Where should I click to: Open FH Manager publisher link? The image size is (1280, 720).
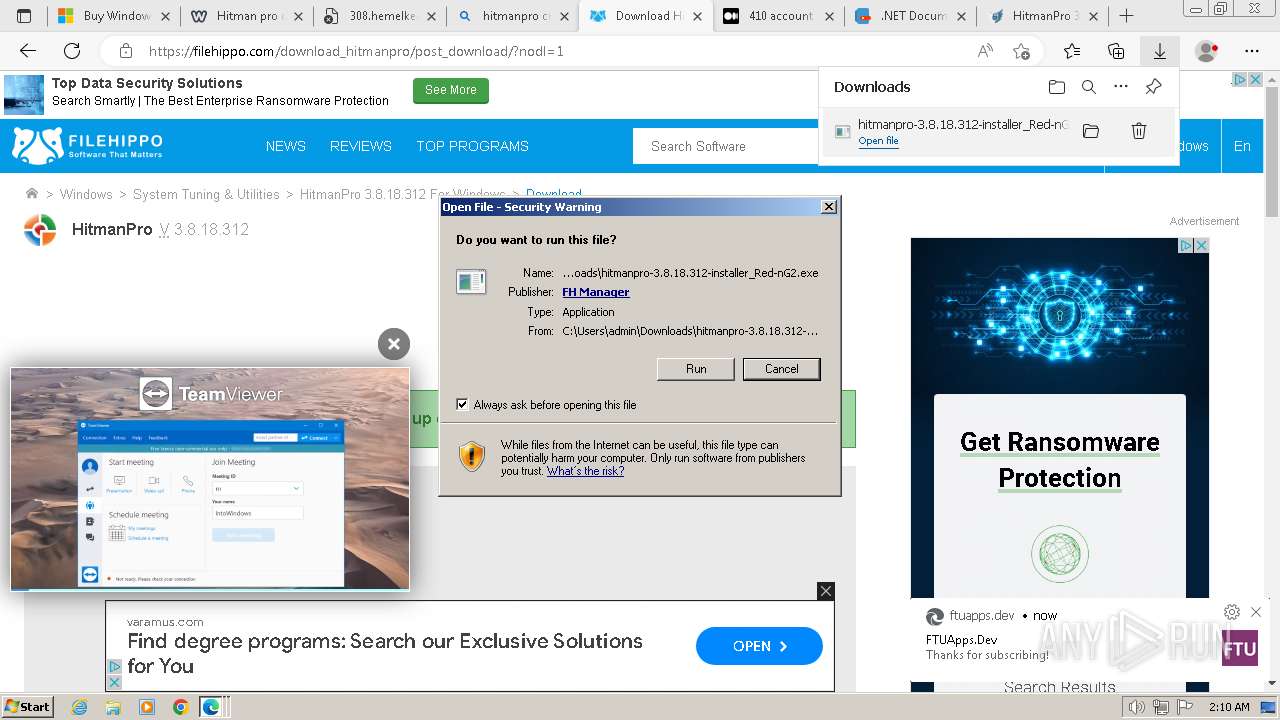(x=596, y=292)
